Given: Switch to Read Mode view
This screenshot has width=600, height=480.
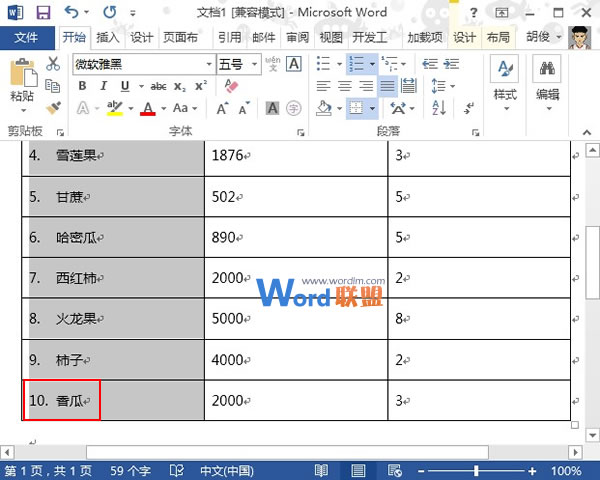Looking at the screenshot, I should tap(321, 470).
